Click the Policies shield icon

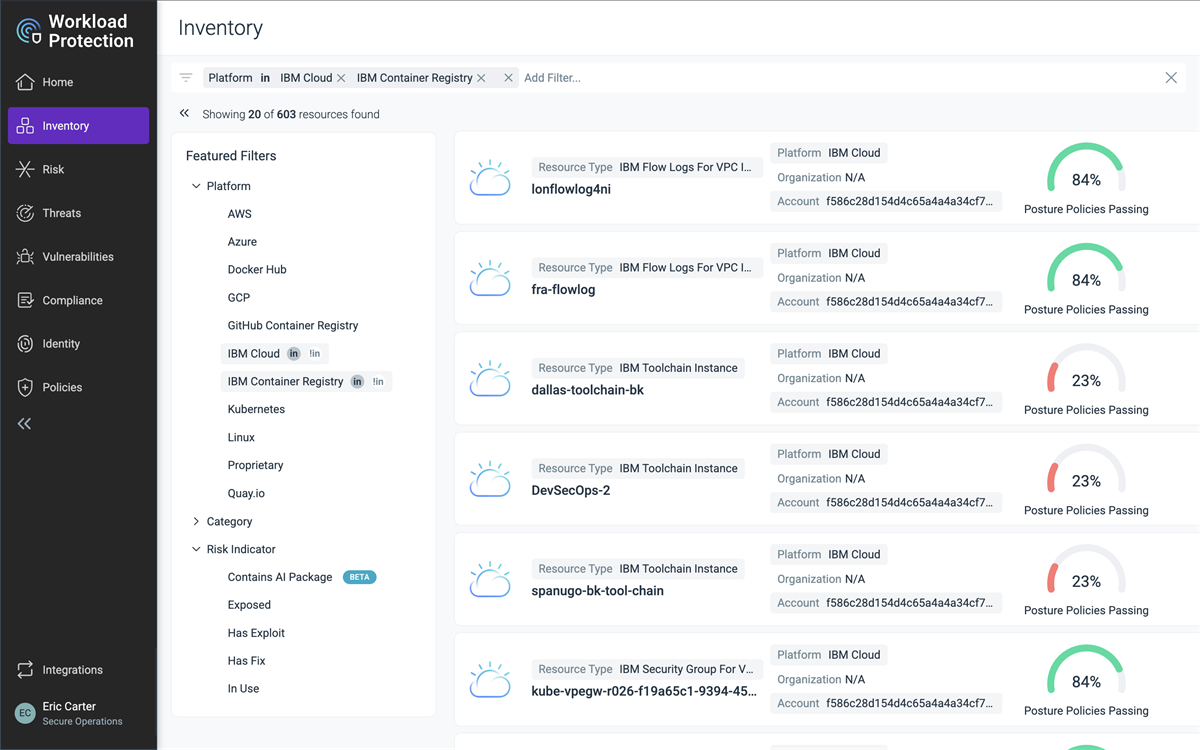point(25,387)
